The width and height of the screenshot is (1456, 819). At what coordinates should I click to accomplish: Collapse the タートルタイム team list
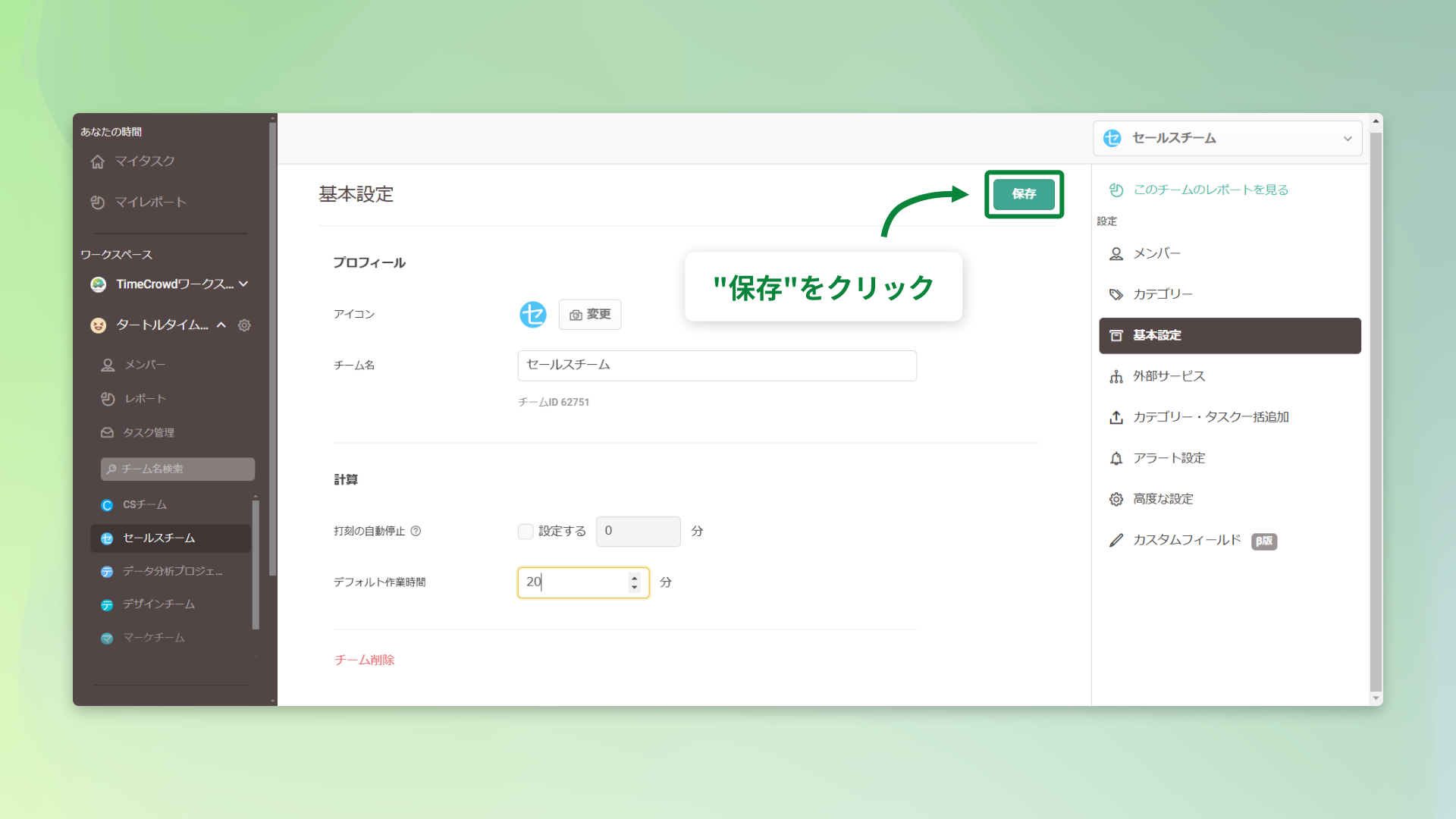click(221, 325)
